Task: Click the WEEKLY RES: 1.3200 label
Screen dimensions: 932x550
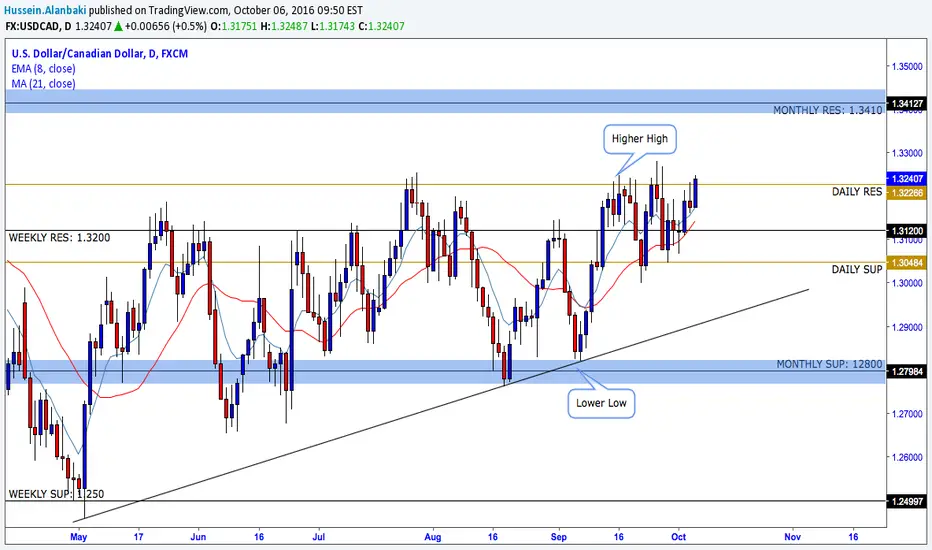Action: click(59, 238)
